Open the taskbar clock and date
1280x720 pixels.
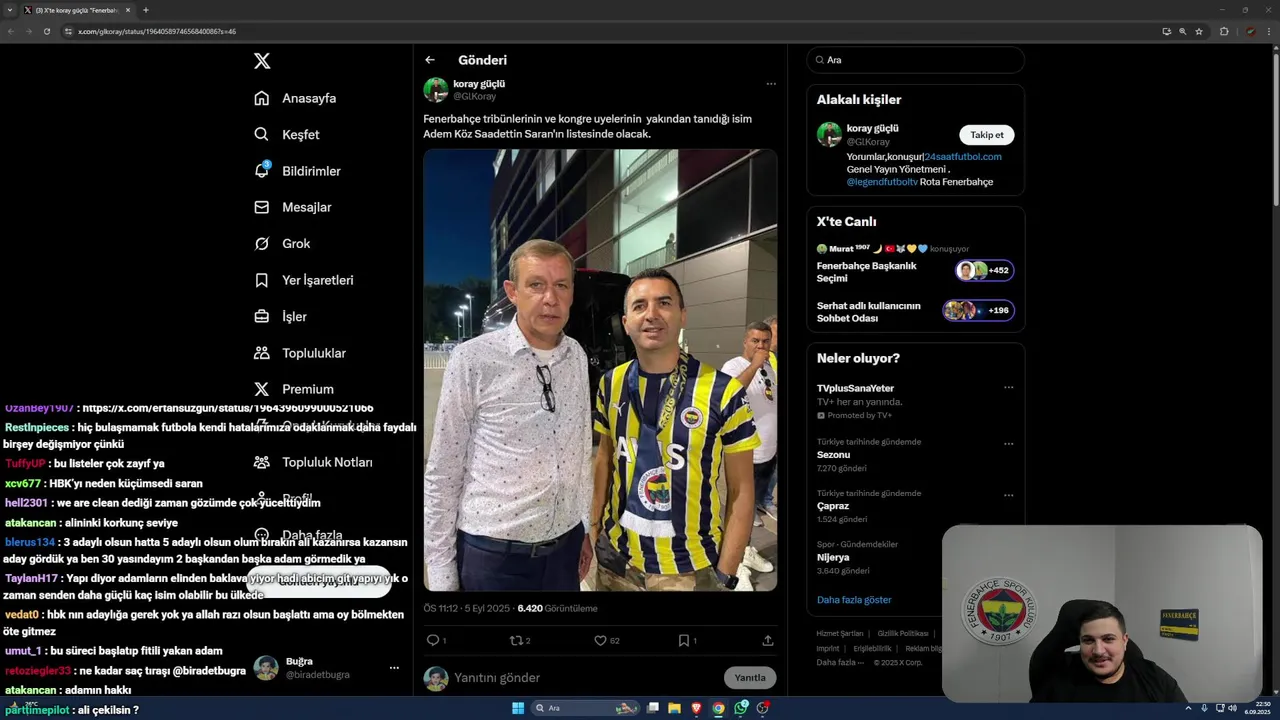[x=1256, y=708]
